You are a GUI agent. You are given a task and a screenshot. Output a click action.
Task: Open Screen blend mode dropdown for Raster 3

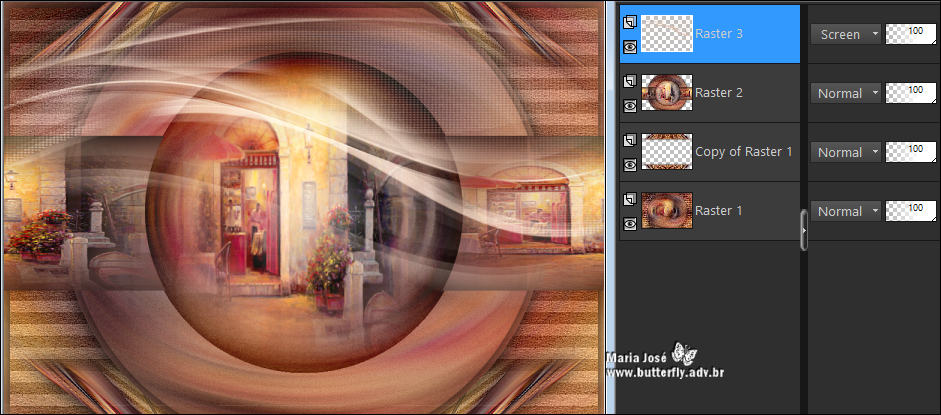(846, 34)
